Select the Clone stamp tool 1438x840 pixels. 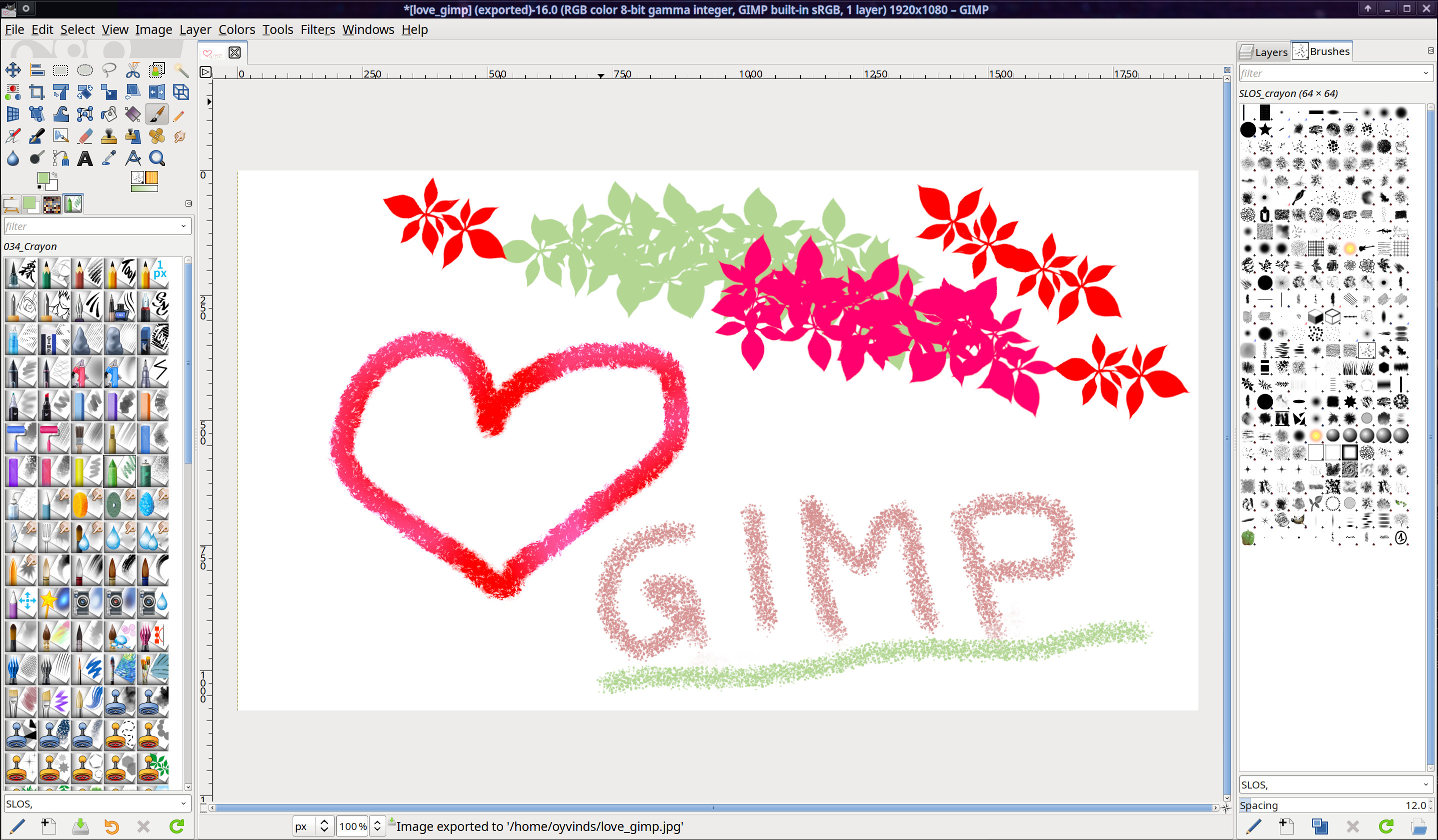pyautogui.click(x=109, y=137)
